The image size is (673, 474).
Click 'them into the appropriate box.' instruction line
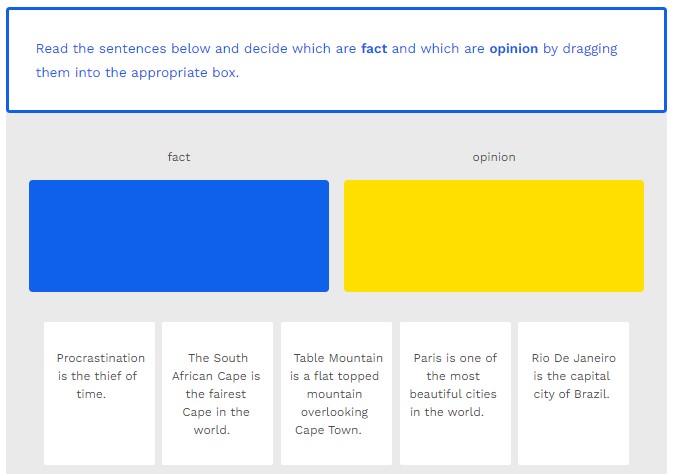pos(138,72)
